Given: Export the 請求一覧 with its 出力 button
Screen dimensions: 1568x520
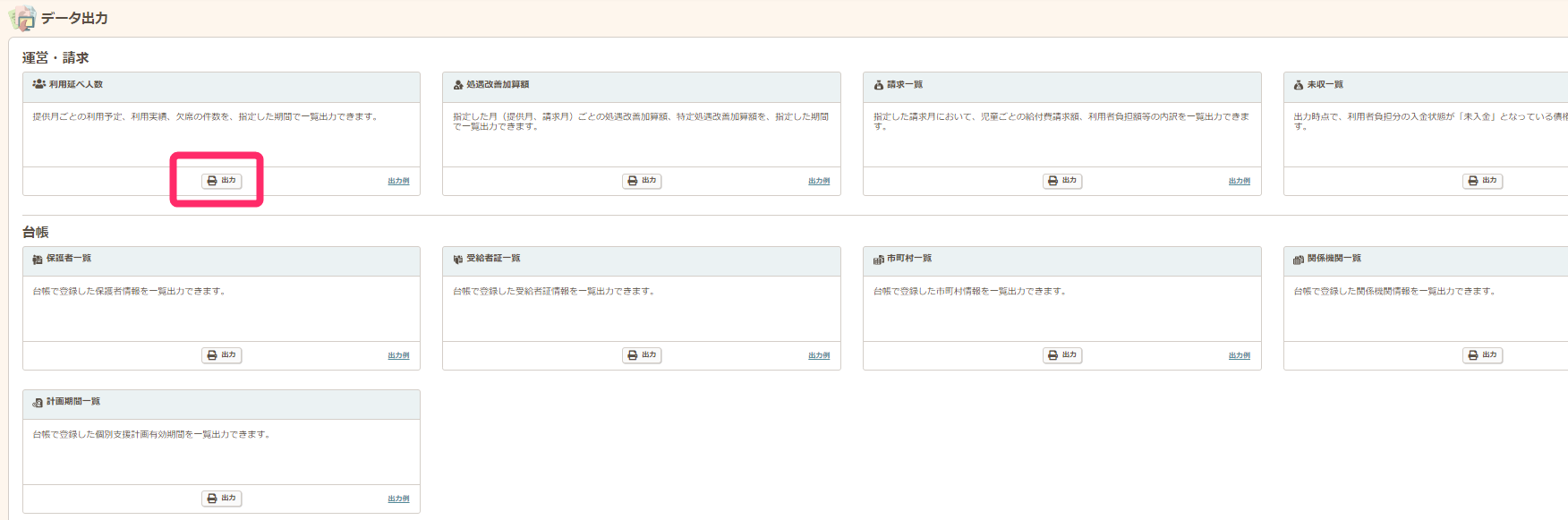Looking at the screenshot, I should tap(1062, 181).
